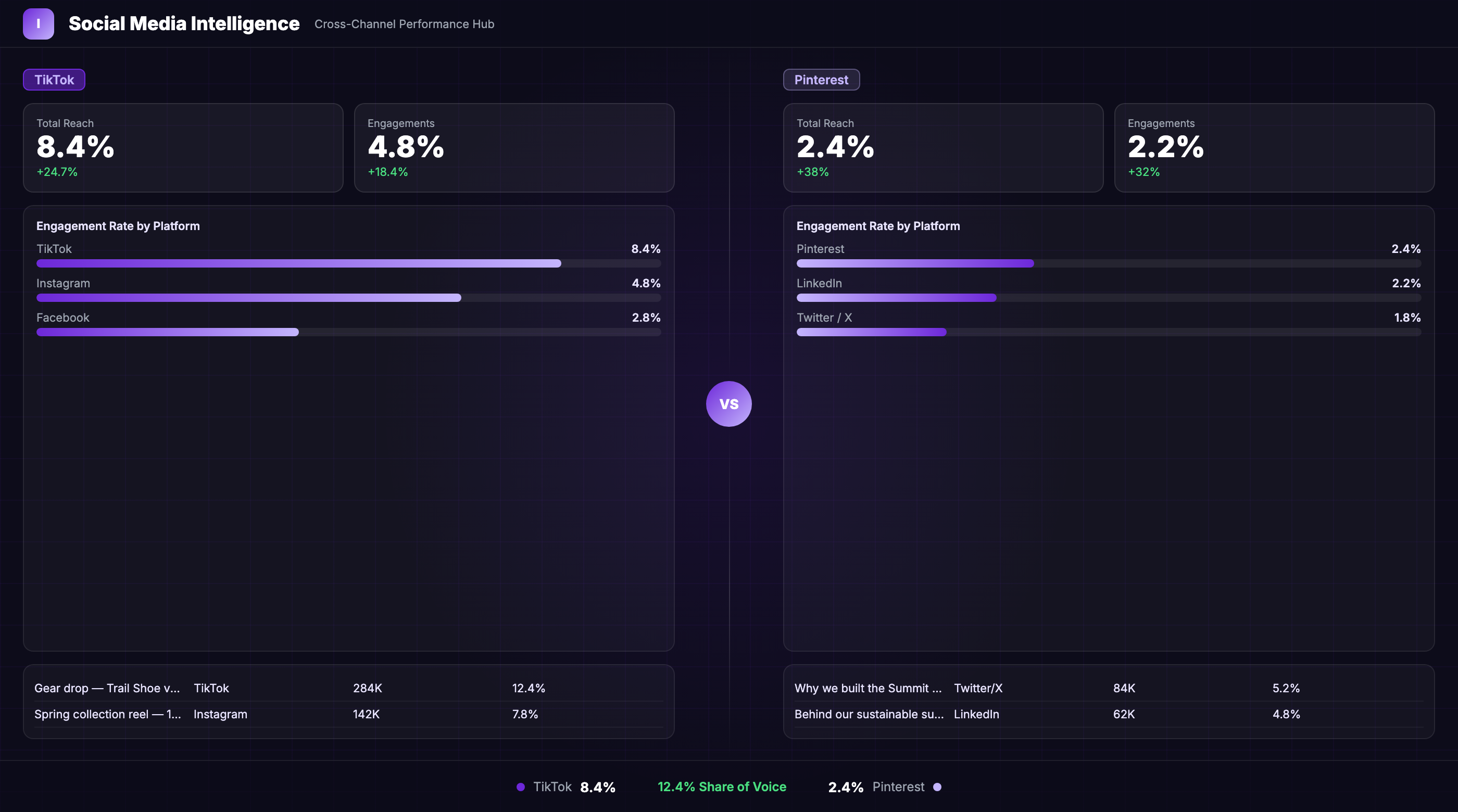The image size is (1458, 812).
Task: Select the TikTok platform tag
Action: pos(54,80)
